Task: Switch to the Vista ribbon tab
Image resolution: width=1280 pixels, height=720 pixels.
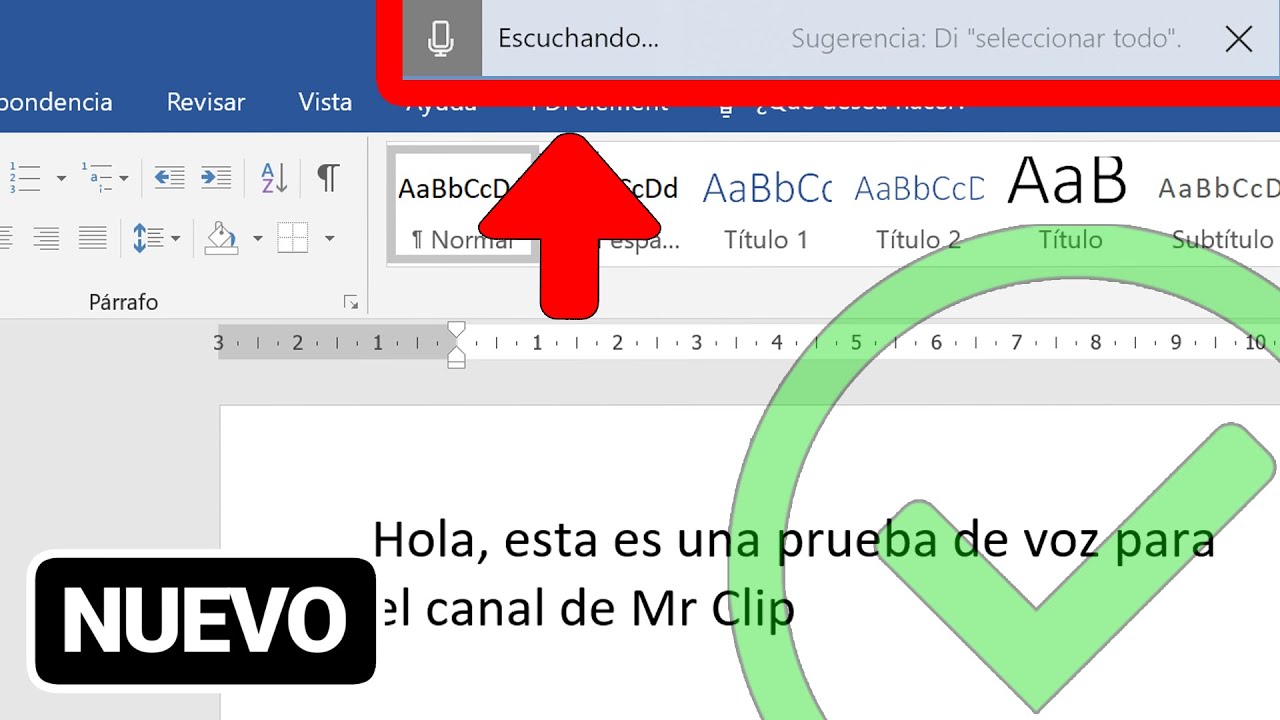Action: [325, 102]
